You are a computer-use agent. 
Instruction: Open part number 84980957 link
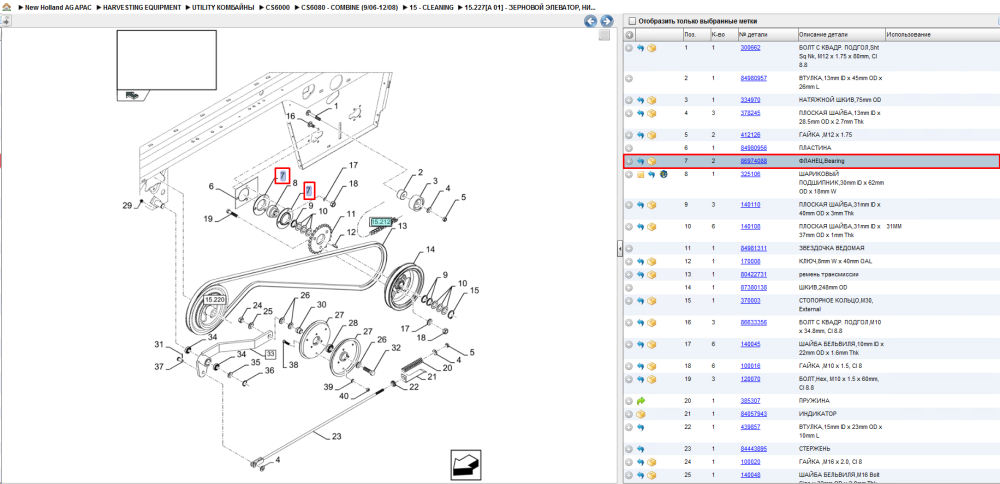tap(753, 78)
